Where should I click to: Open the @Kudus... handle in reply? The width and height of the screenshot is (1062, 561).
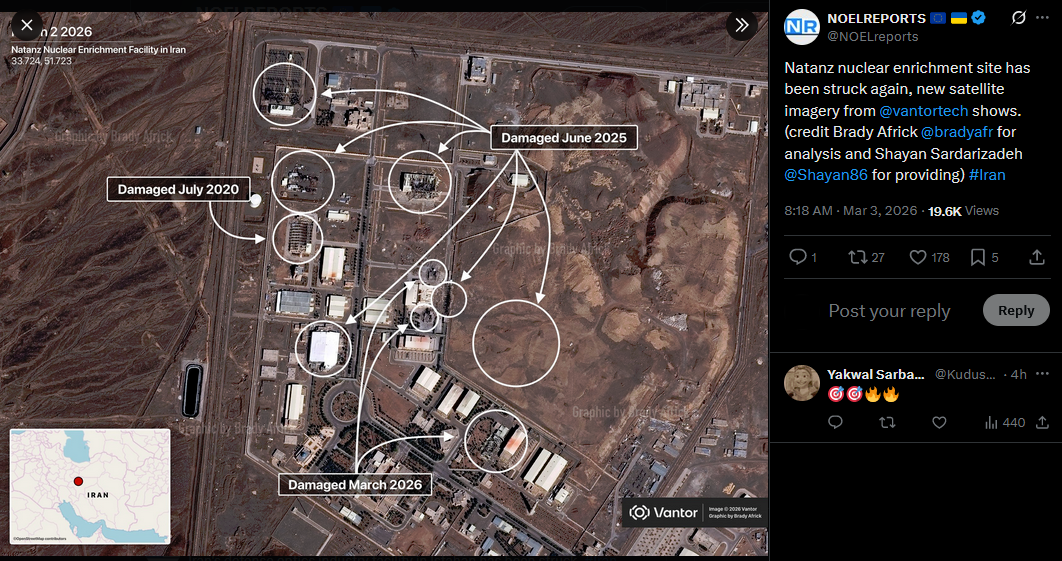click(x=965, y=375)
